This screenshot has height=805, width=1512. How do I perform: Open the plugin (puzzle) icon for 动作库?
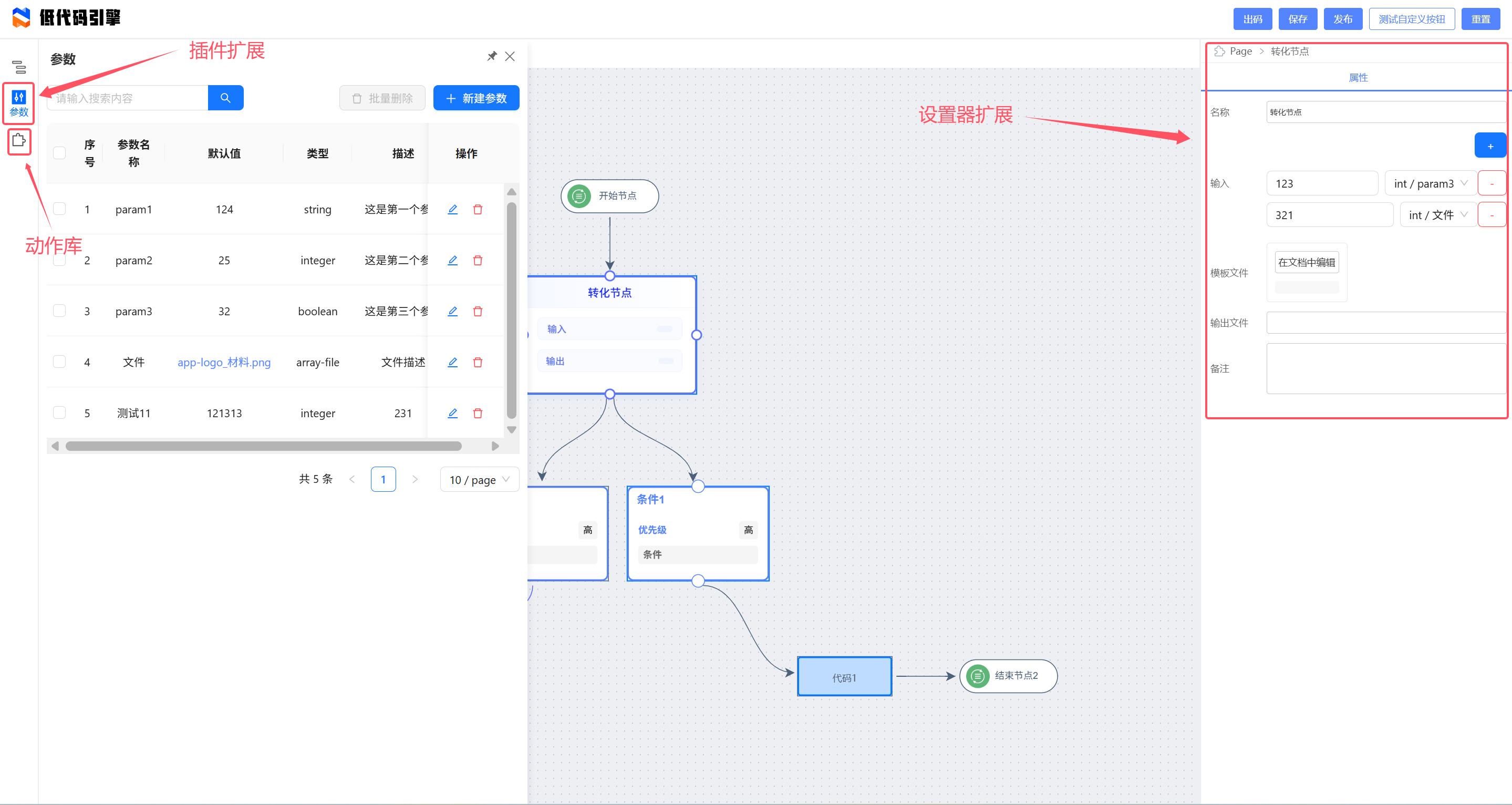tap(18, 141)
